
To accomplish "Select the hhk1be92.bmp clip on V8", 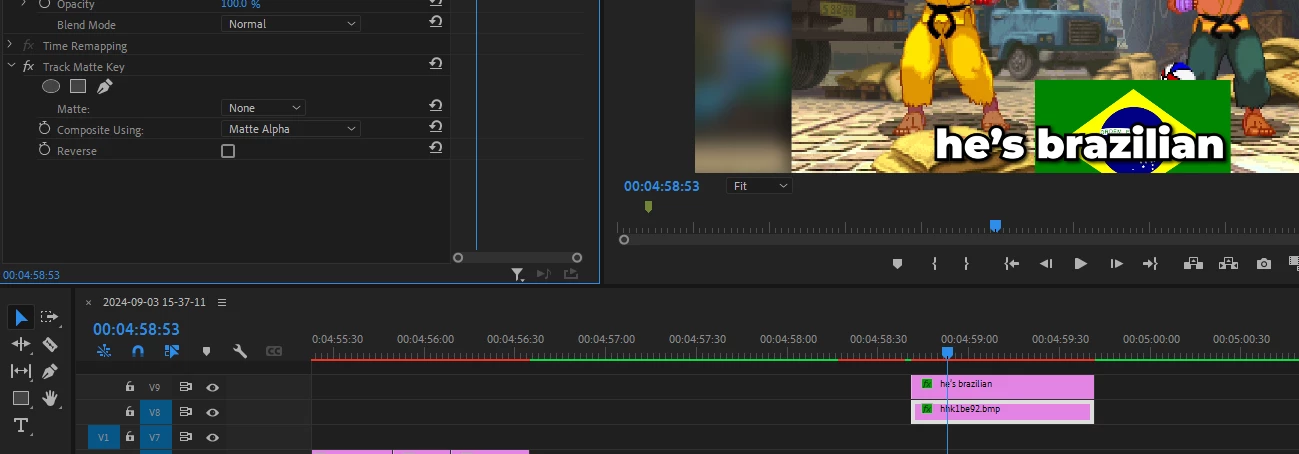I will tap(1003, 410).
